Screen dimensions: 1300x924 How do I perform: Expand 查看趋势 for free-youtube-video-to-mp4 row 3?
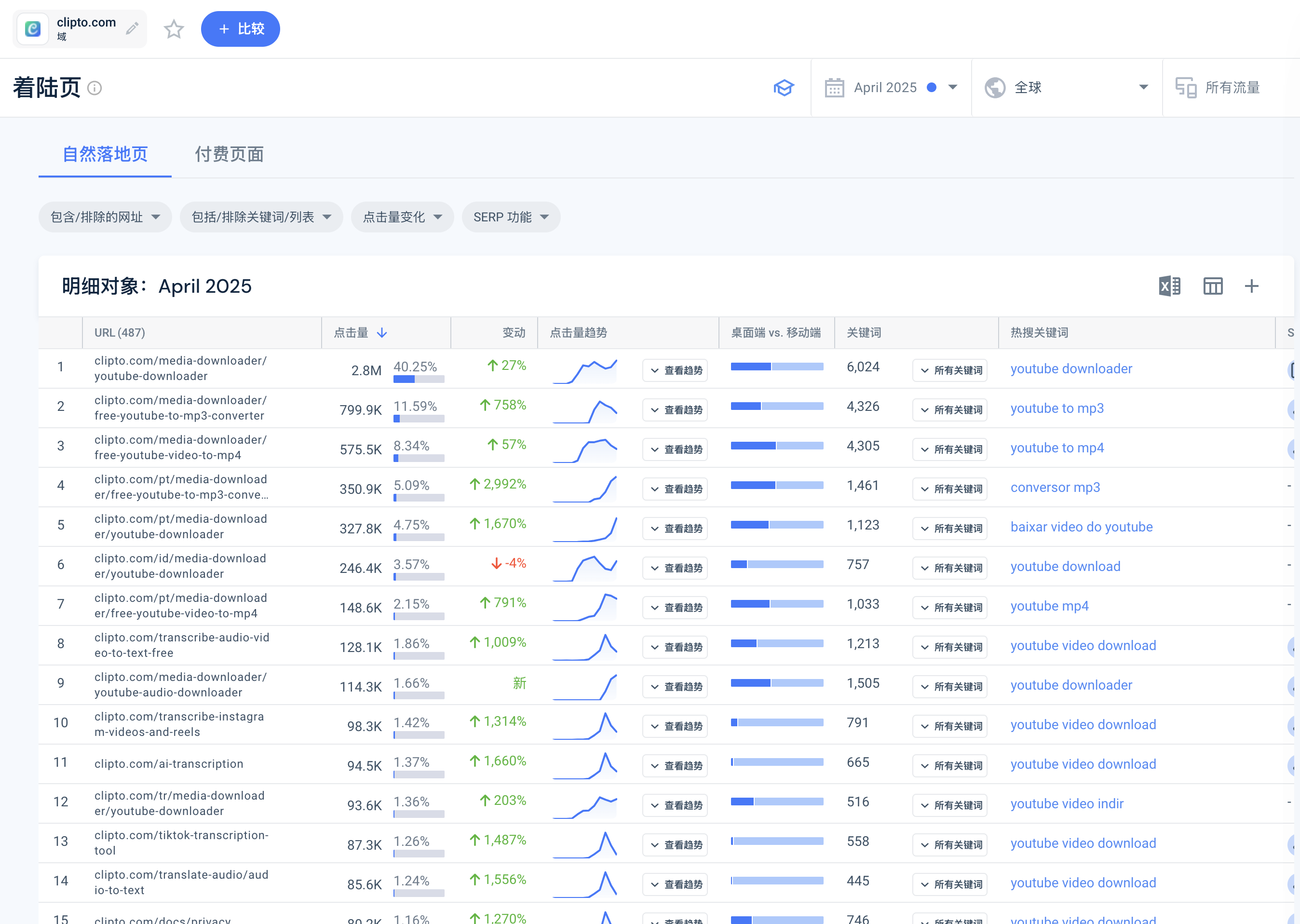675,449
